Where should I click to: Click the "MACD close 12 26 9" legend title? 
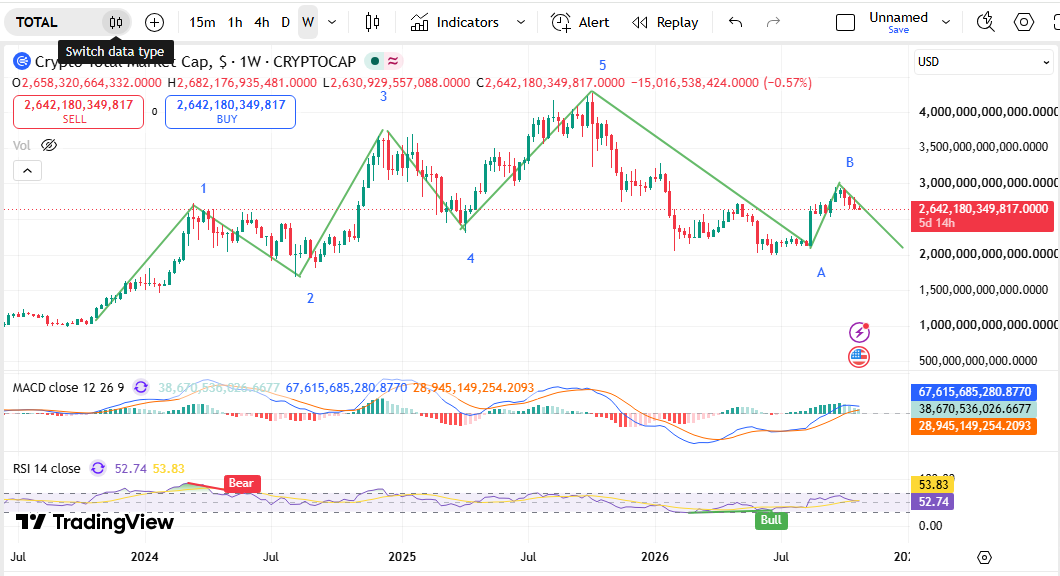click(x=68, y=387)
